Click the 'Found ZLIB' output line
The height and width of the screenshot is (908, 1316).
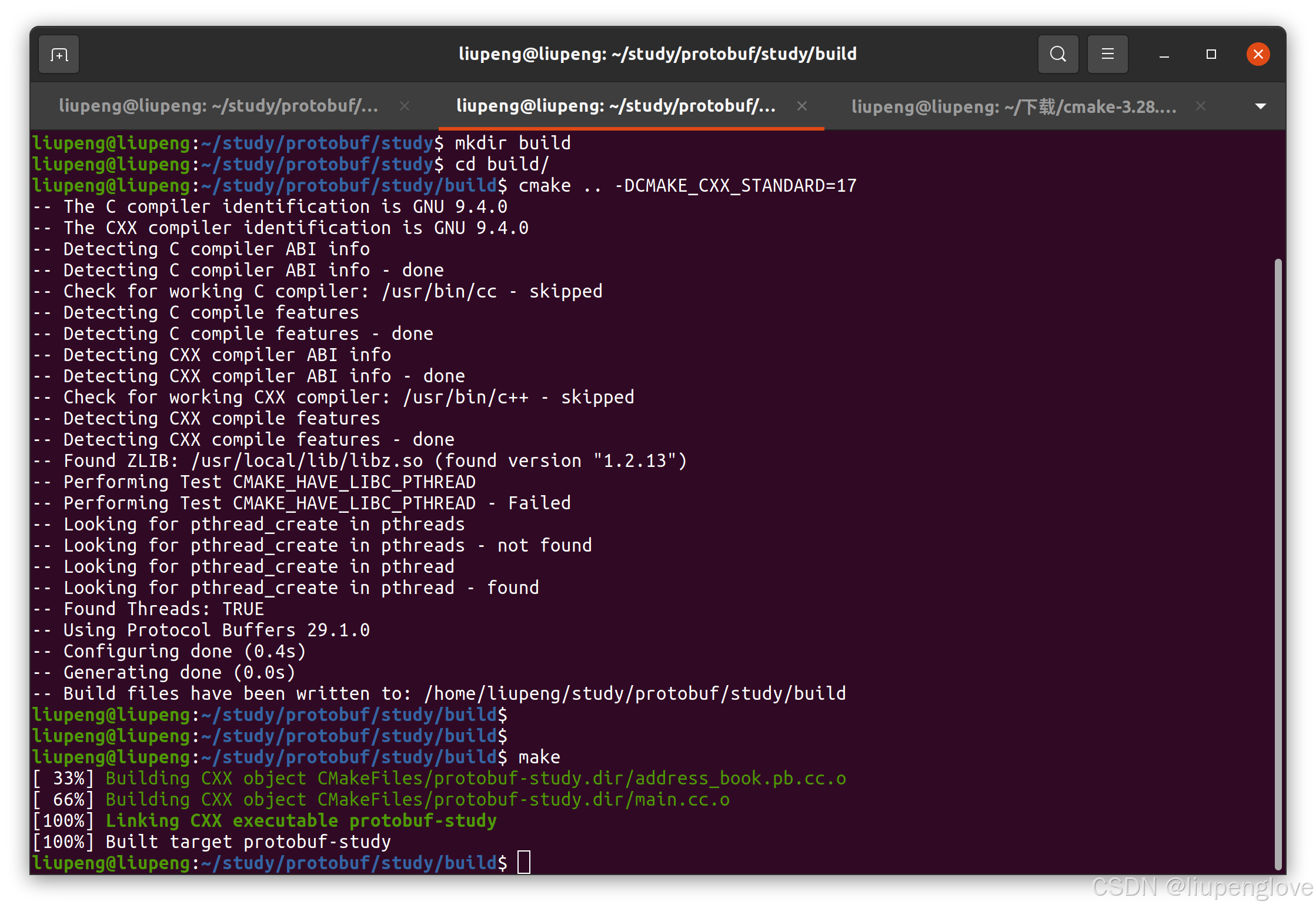(360, 460)
